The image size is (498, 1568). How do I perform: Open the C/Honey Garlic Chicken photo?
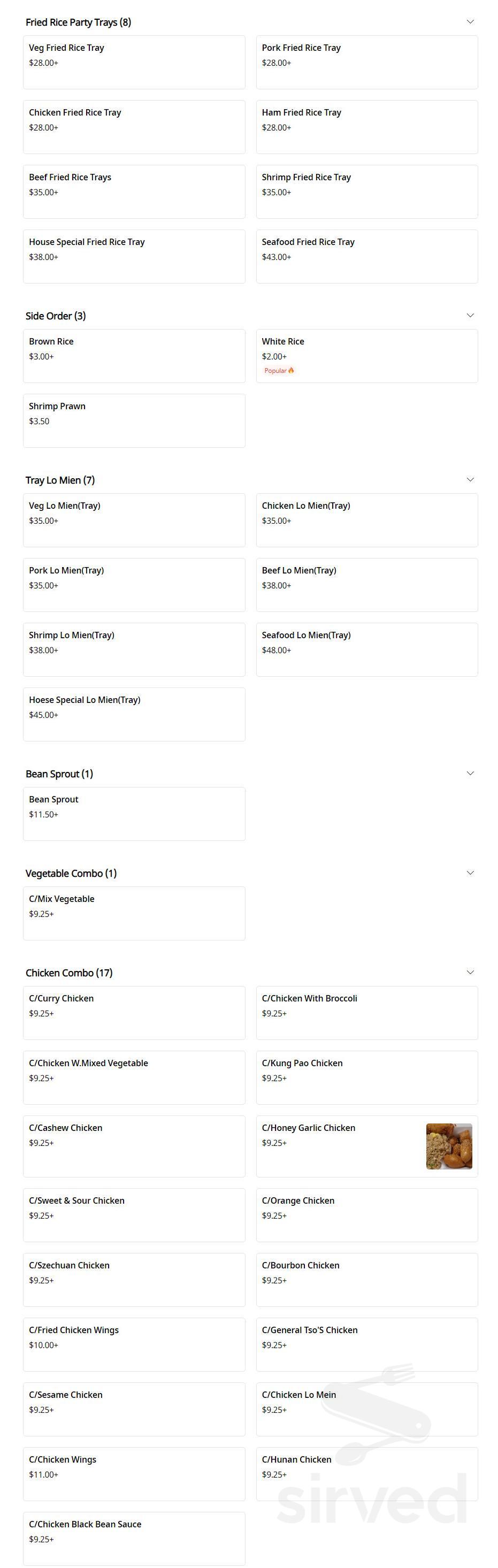449,1146
